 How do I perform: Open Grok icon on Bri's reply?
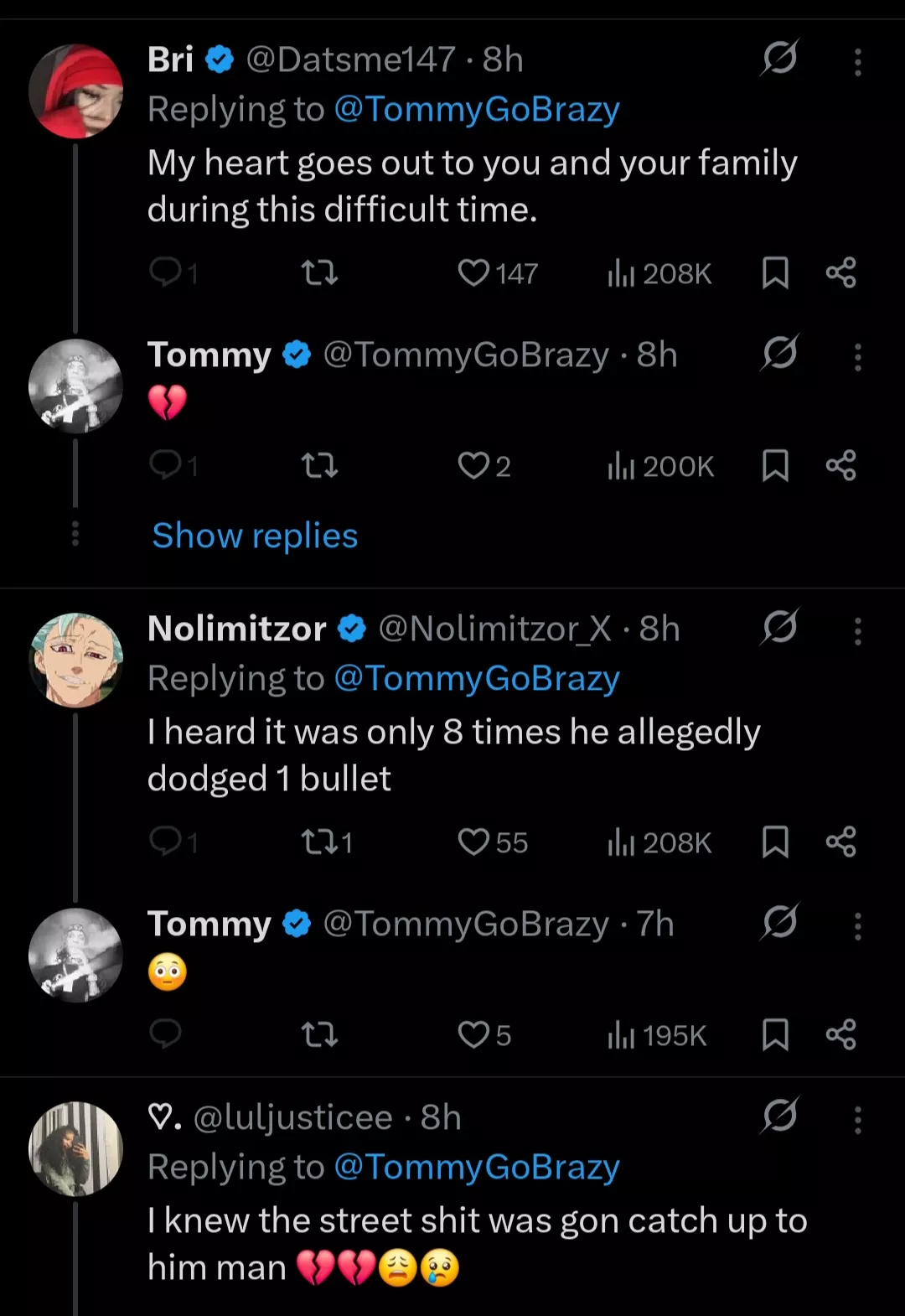[x=779, y=59]
